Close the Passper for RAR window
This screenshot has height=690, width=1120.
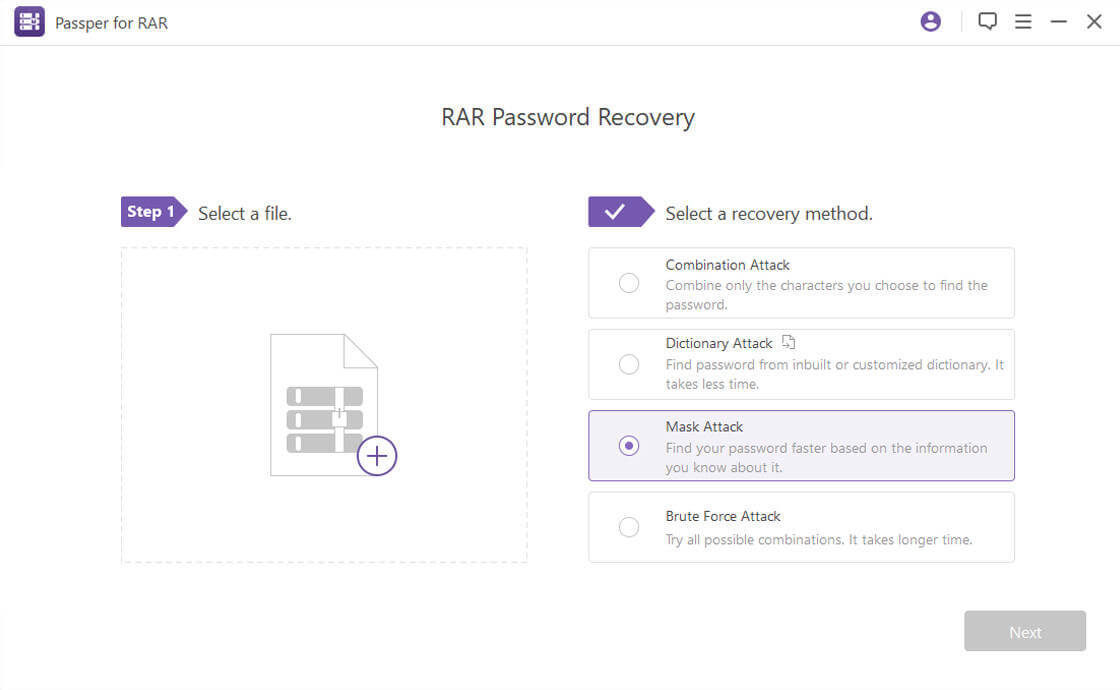click(1094, 22)
